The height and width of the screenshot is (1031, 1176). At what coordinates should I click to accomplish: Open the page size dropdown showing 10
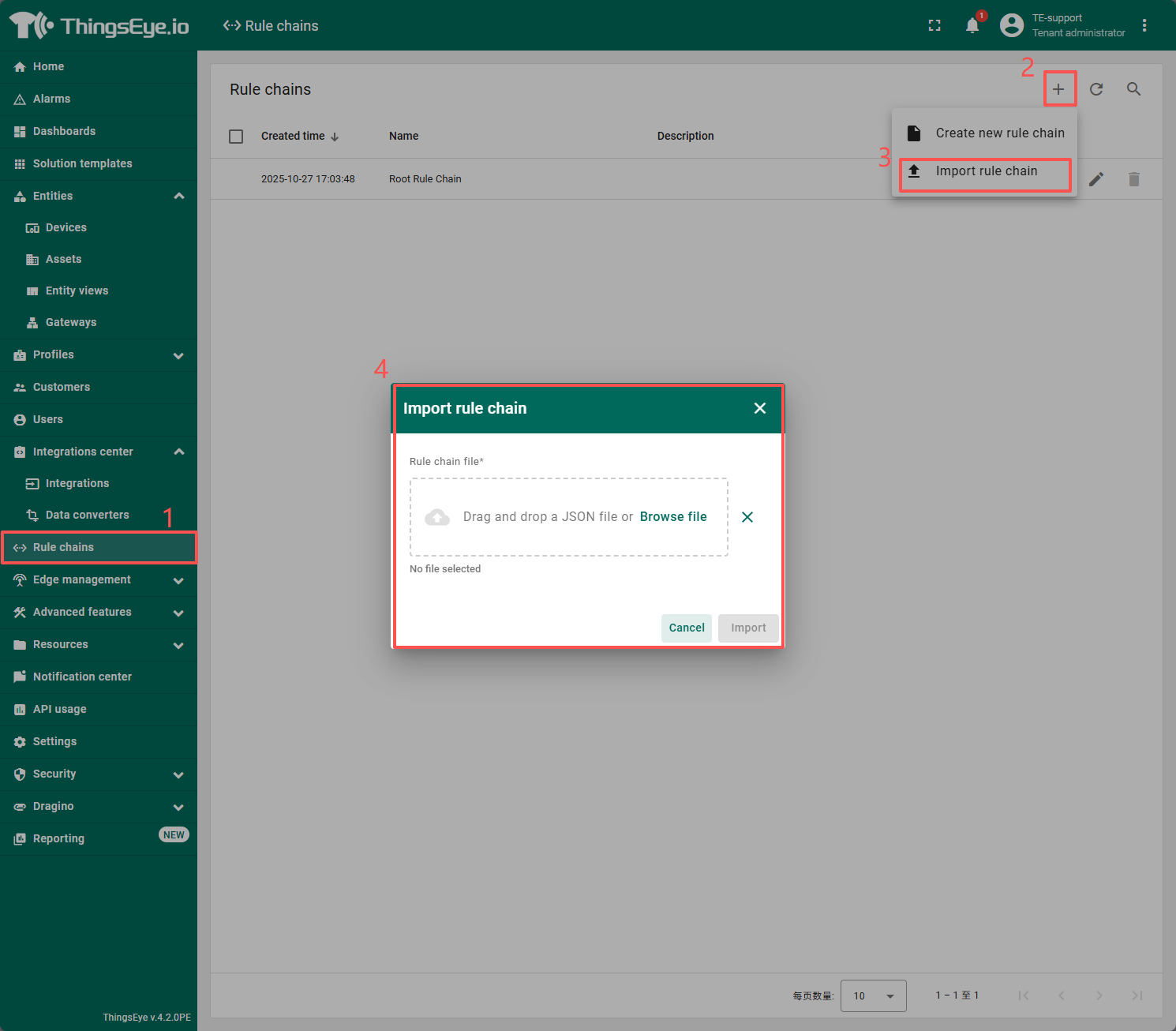[x=873, y=995]
